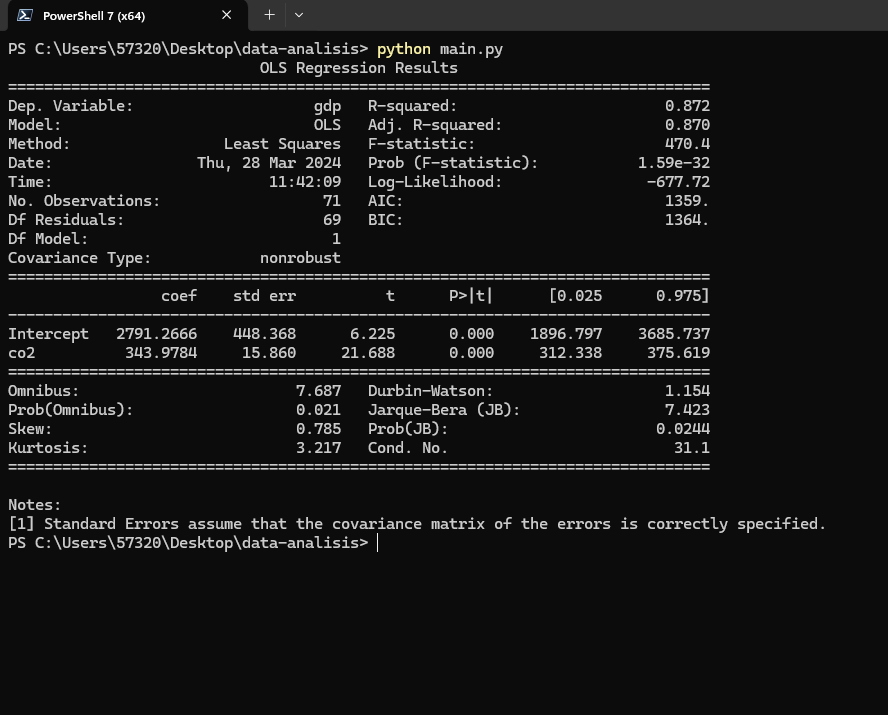888x715 pixels.
Task: Click the co2 coefficient 343.9784
Action: (161, 353)
